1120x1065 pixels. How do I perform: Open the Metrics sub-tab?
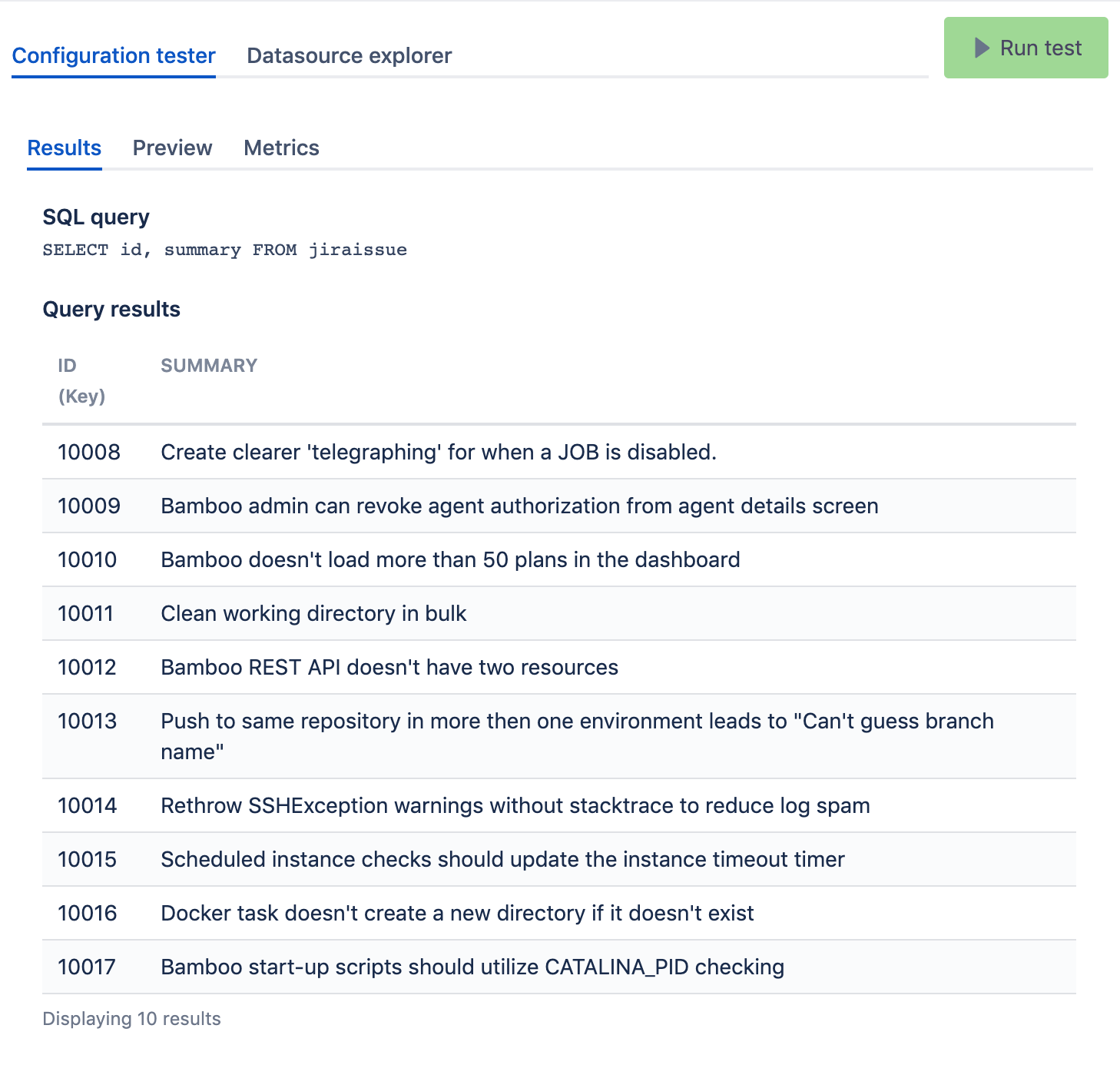click(x=281, y=148)
